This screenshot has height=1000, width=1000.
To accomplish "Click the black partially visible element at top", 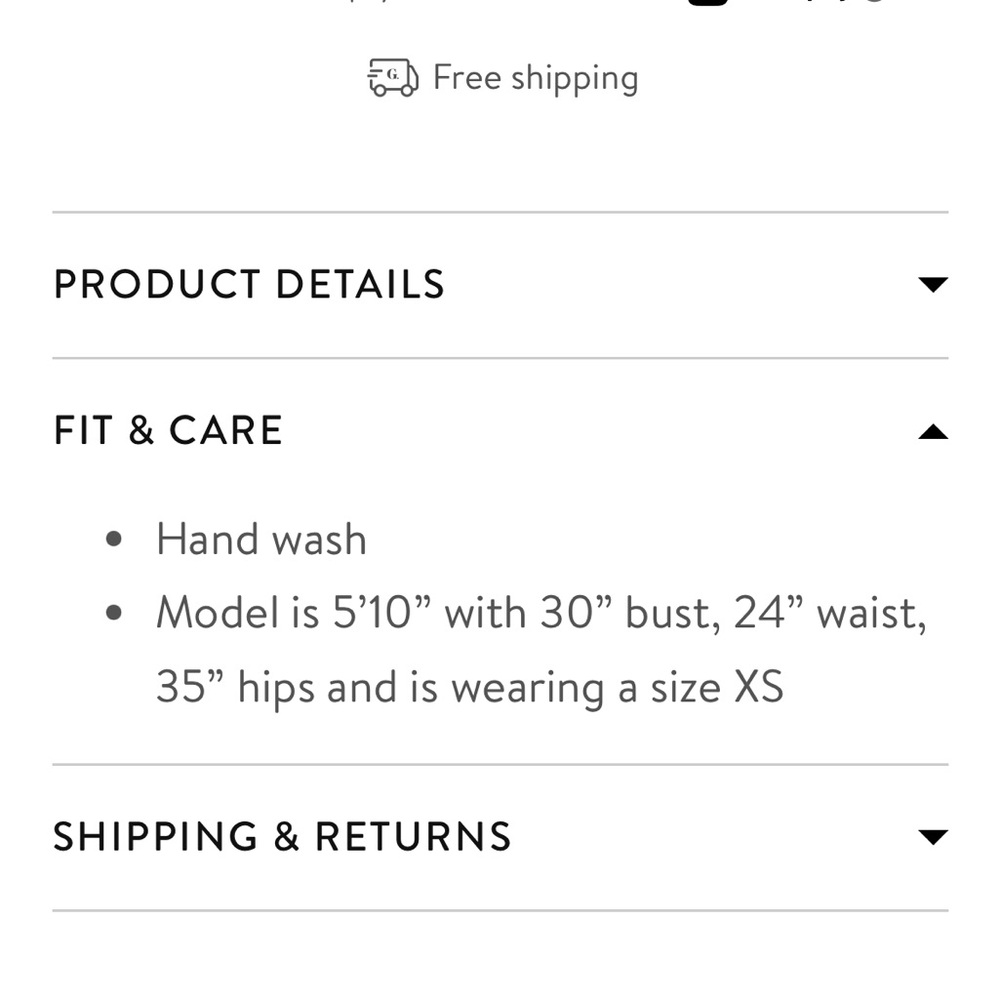I will pos(708,3).
